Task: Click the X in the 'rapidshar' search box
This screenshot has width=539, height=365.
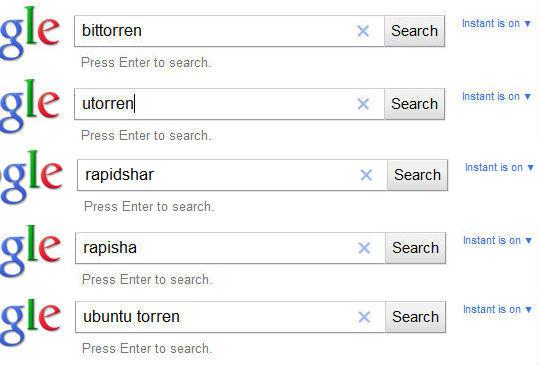Action: tap(366, 175)
